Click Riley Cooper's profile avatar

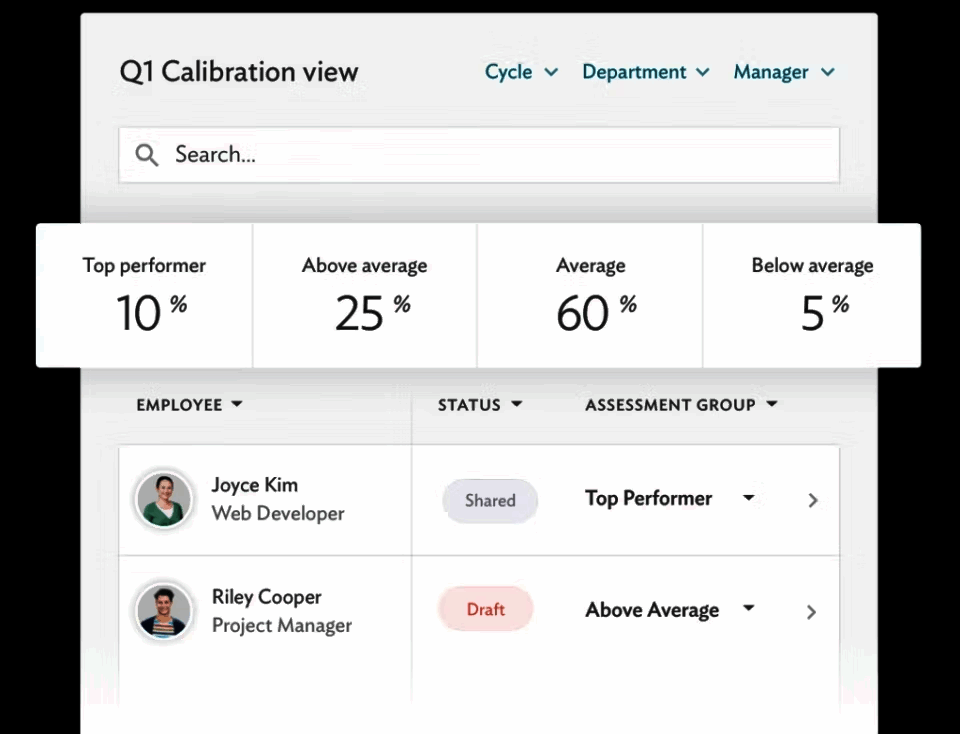pos(163,611)
